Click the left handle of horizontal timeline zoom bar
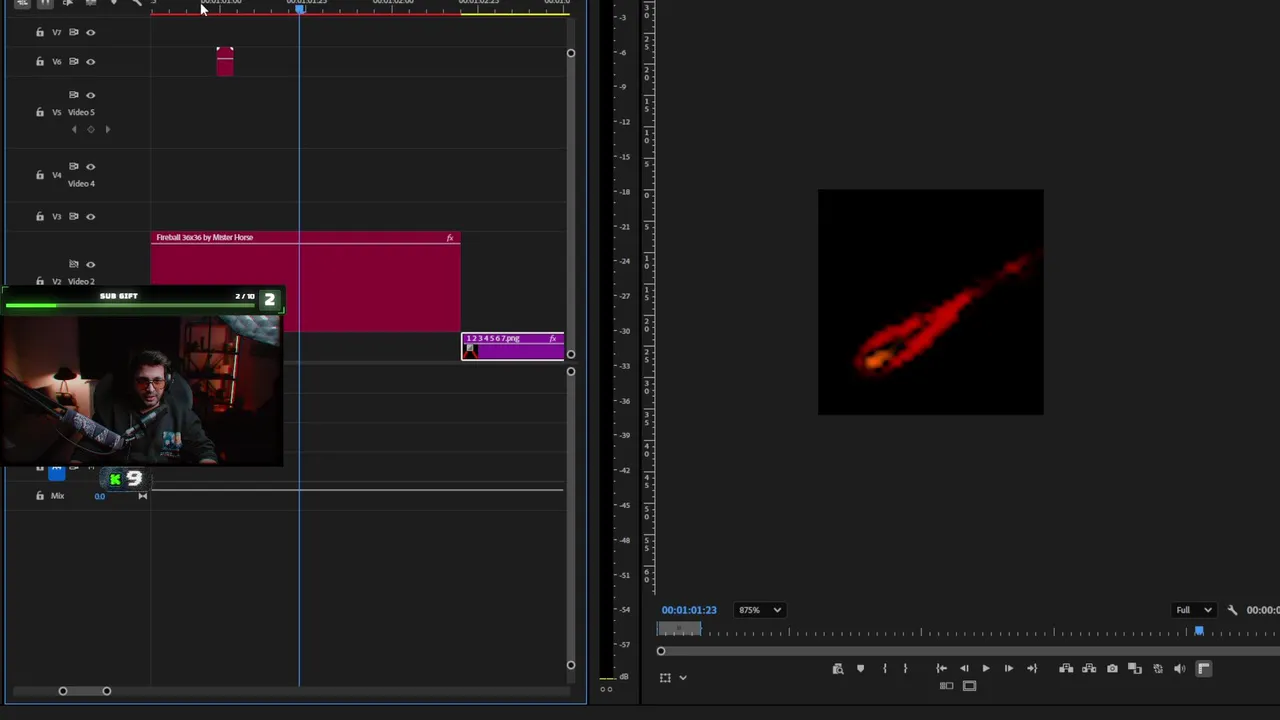The image size is (1280, 720). tap(63, 691)
